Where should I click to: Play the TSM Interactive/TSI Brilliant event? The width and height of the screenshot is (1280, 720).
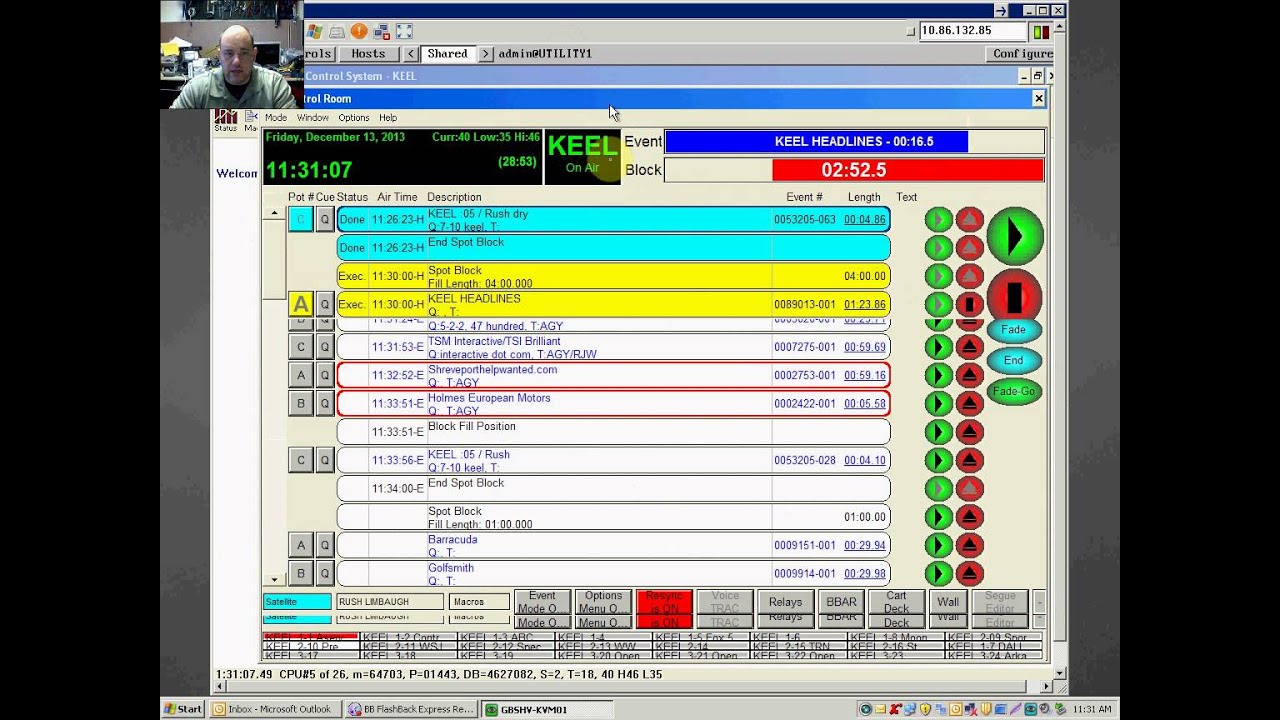coord(938,347)
